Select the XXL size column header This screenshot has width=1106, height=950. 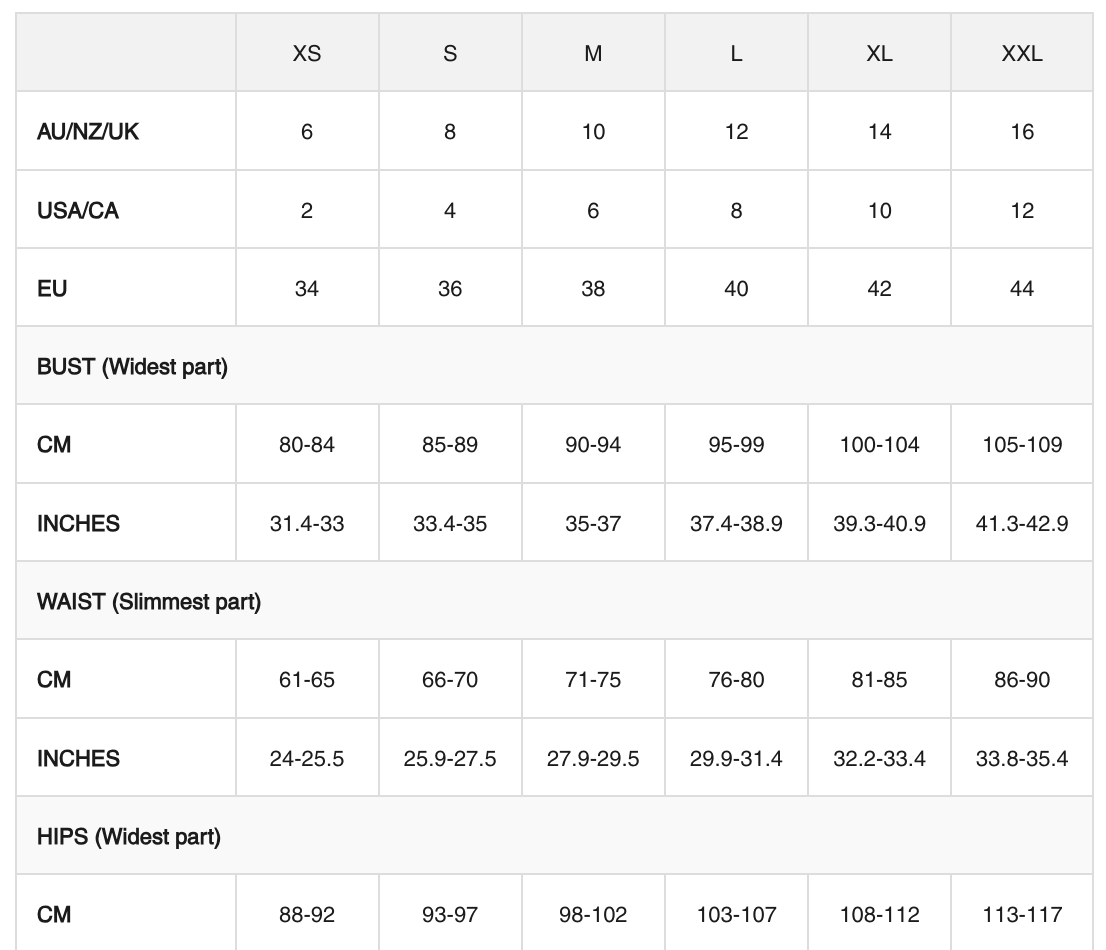1022,54
